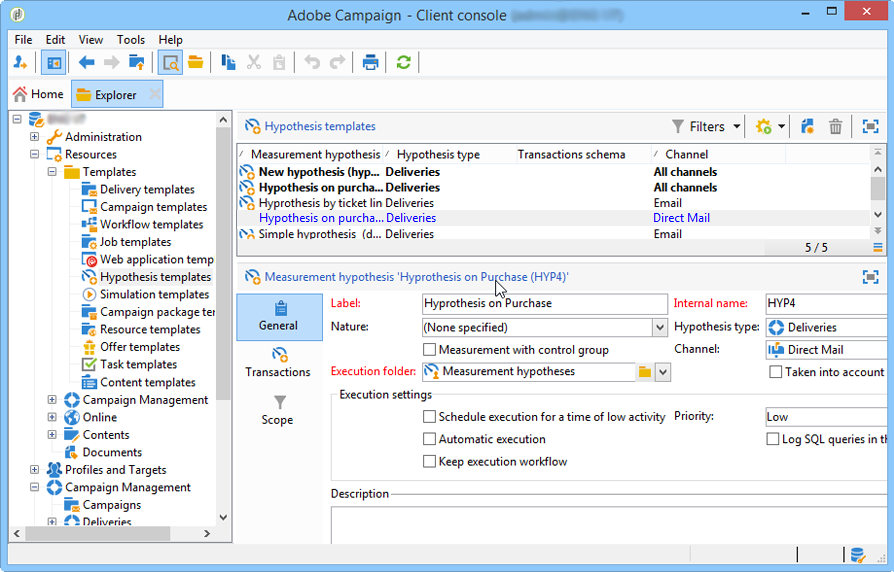
Task: Click the go-to-parent-folder toolbar icon
Action: pyautogui.click(x=137, y=62)
